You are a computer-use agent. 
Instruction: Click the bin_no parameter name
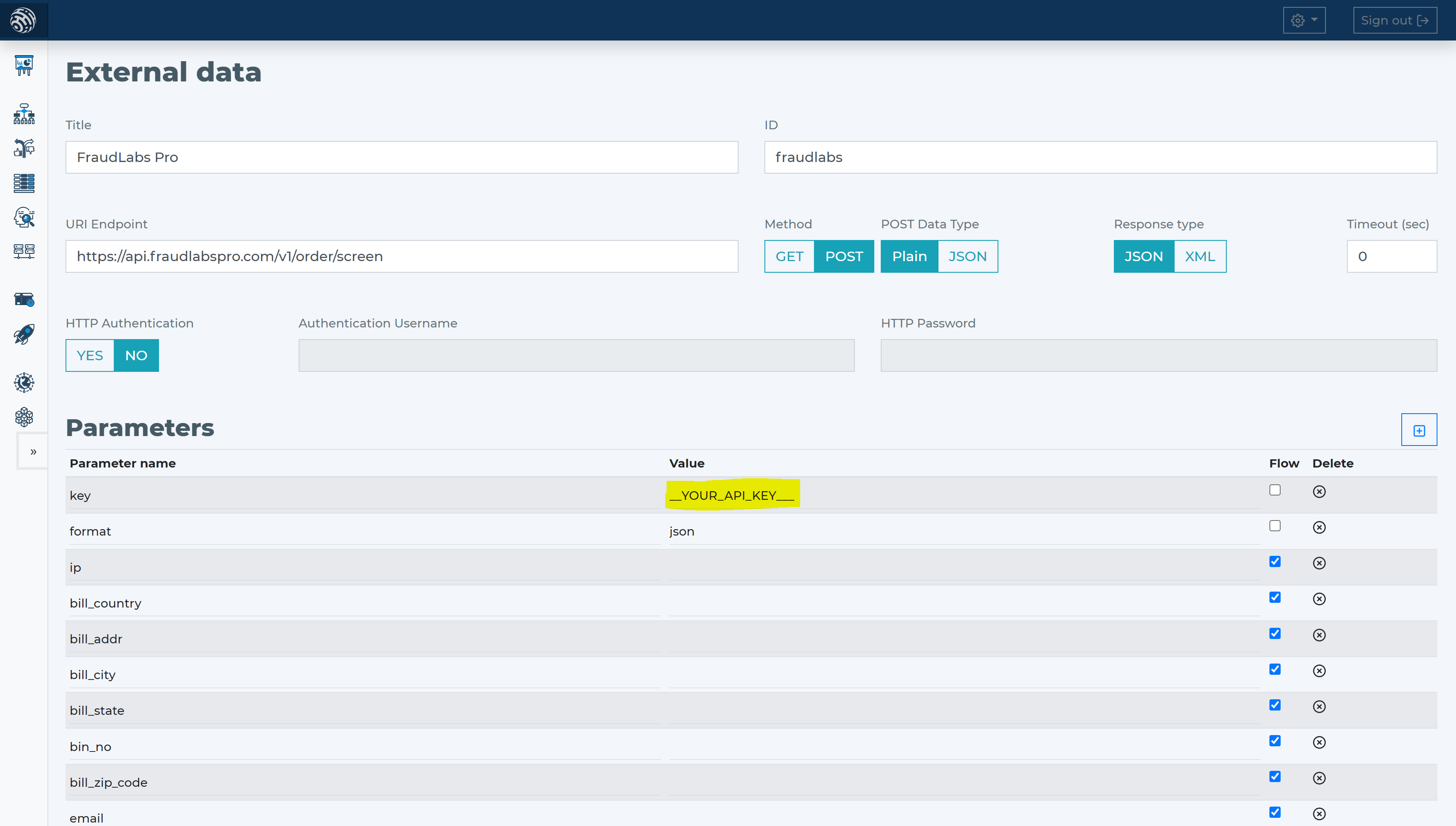tap(90, 747)
